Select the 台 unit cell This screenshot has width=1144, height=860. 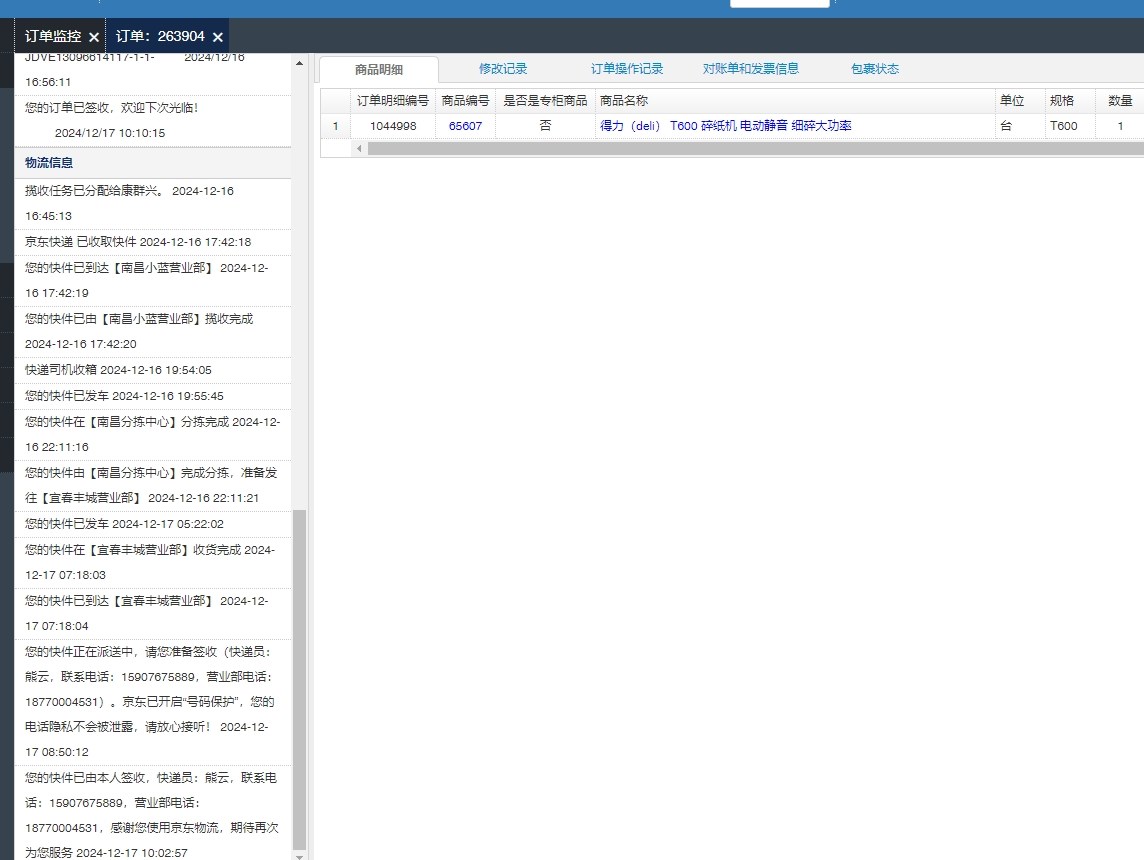pyautogui.click(x=1019, y=125)
